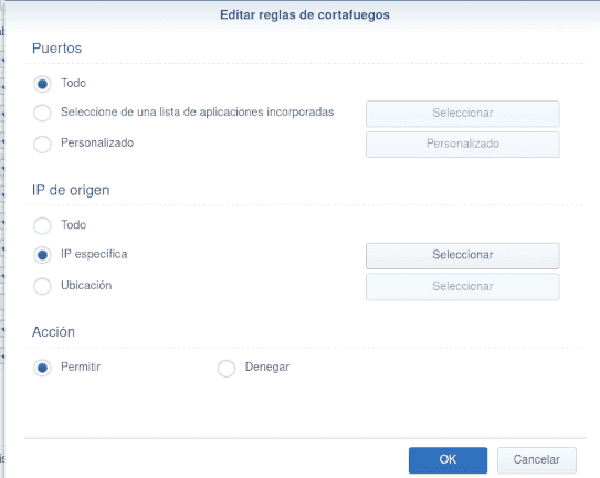Click the Seleccionar button beside Ubicación
This screenshot has width=600, height=478.
coord(463,287)
